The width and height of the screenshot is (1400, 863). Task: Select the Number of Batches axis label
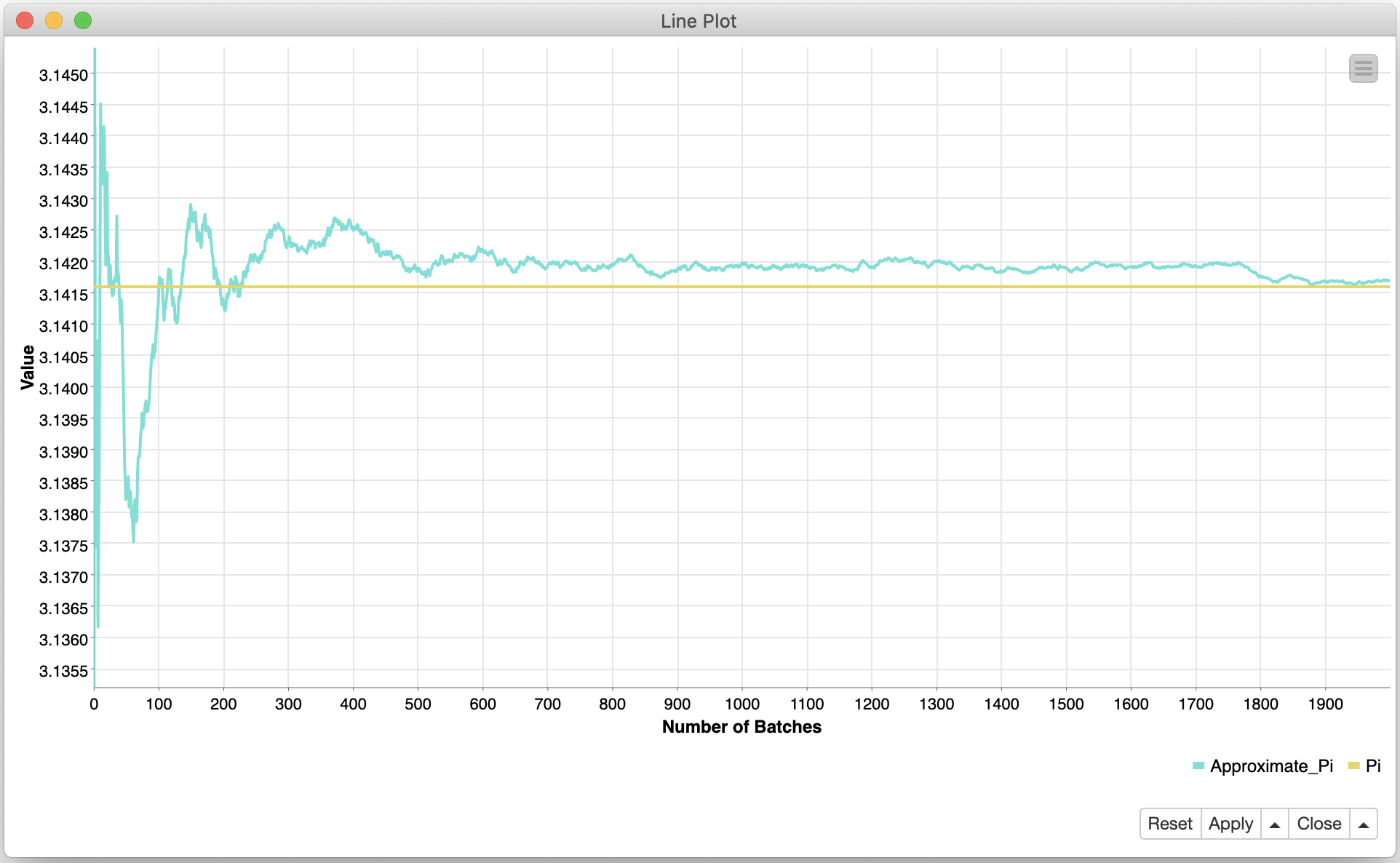pyautogui.click(x=741, y=726)
